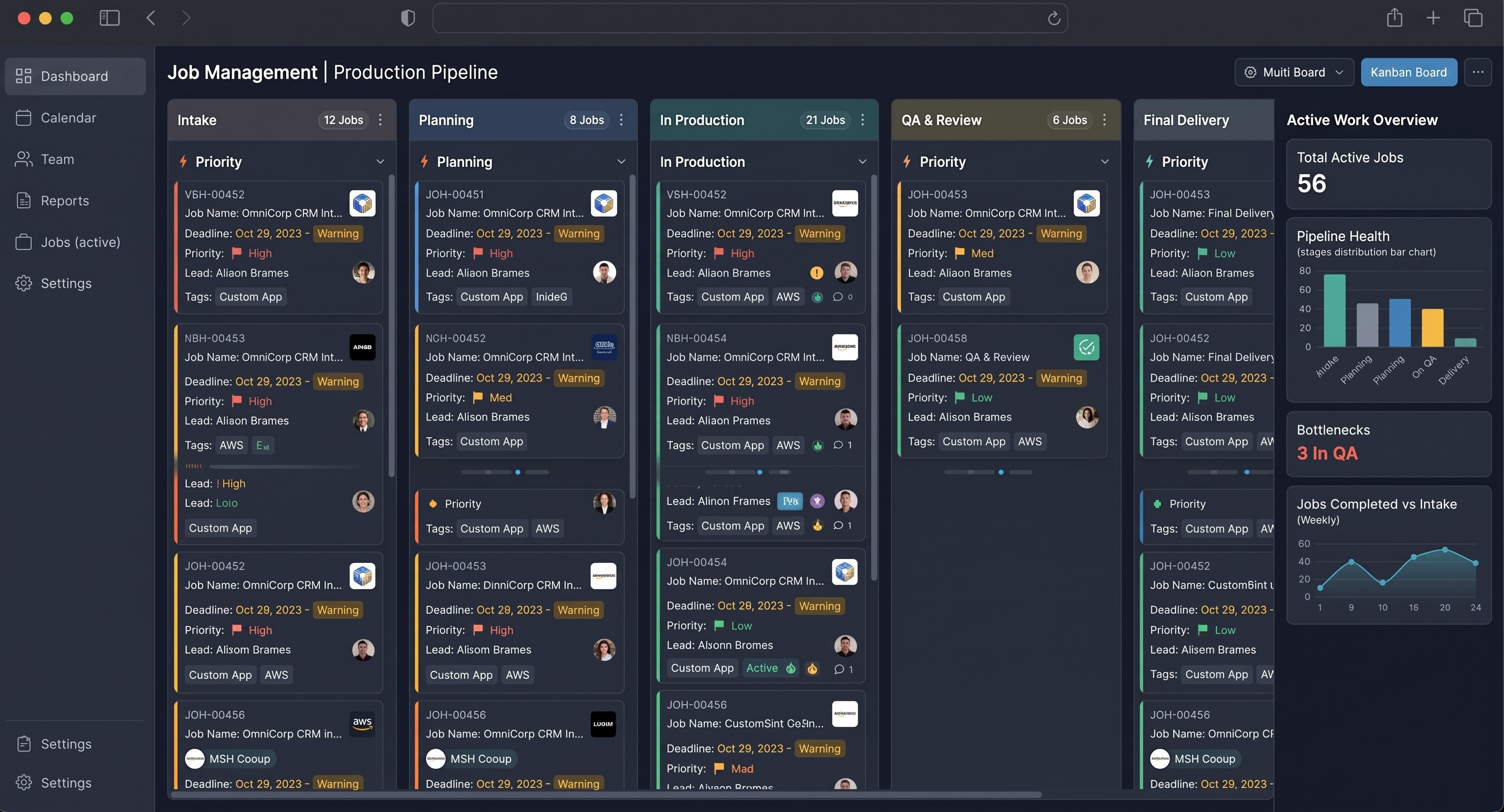The height and width of the screenshot is (812, 1504).
Task: Click the upper Settings gear icon in sidebar
Action: (x=24, y=284)
